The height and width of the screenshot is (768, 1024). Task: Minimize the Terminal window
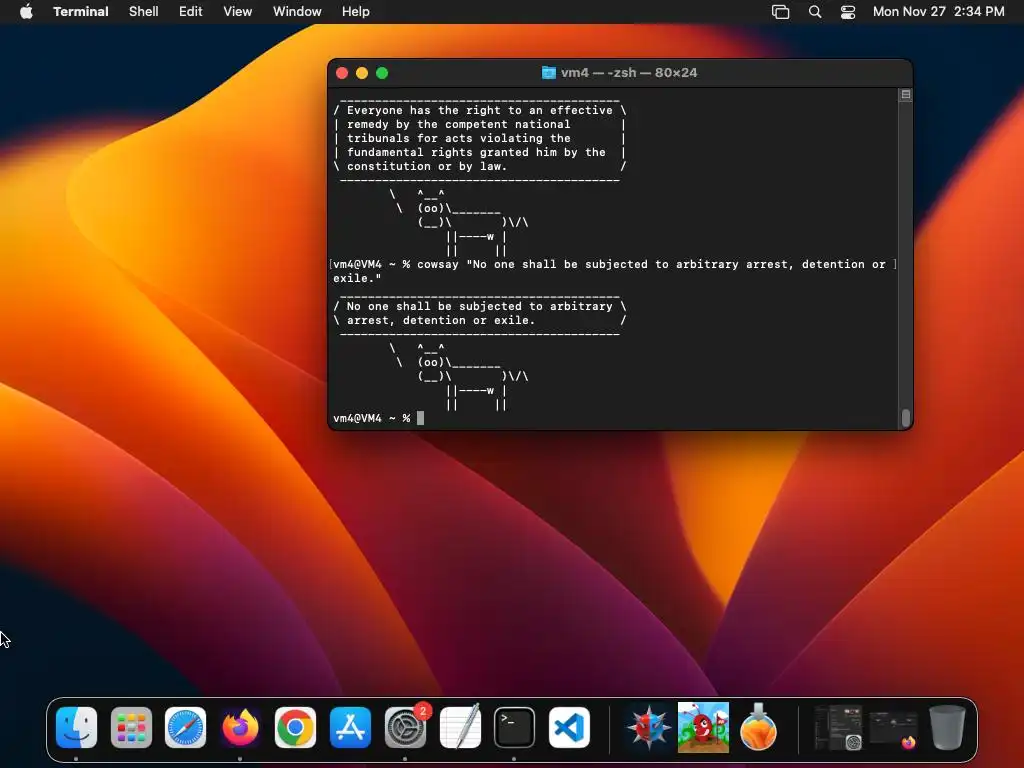(x=362, y=73)
